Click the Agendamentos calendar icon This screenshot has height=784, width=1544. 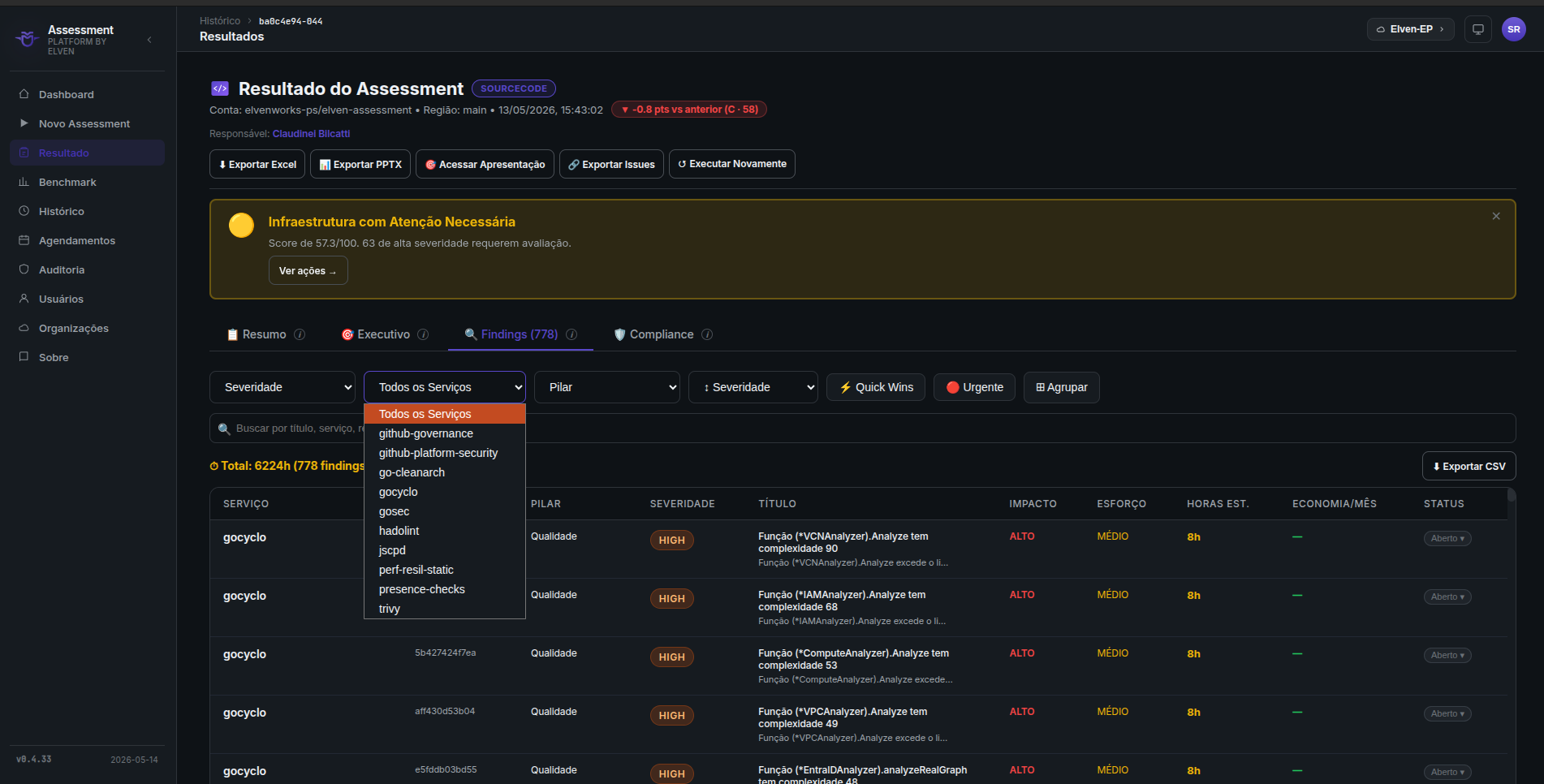[x=24, y=240]
